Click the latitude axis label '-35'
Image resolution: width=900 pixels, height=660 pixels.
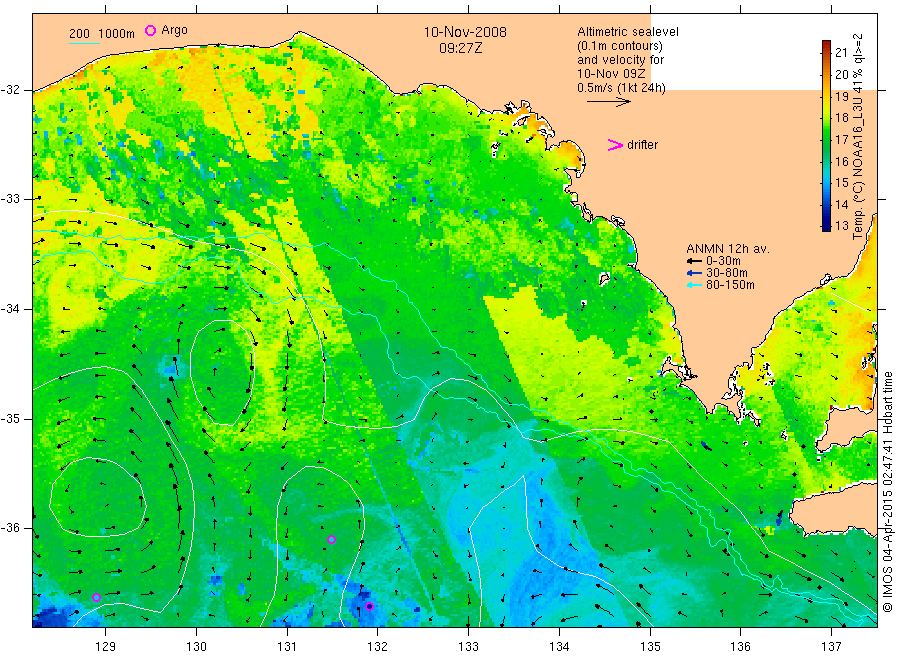tap(10, 418)
